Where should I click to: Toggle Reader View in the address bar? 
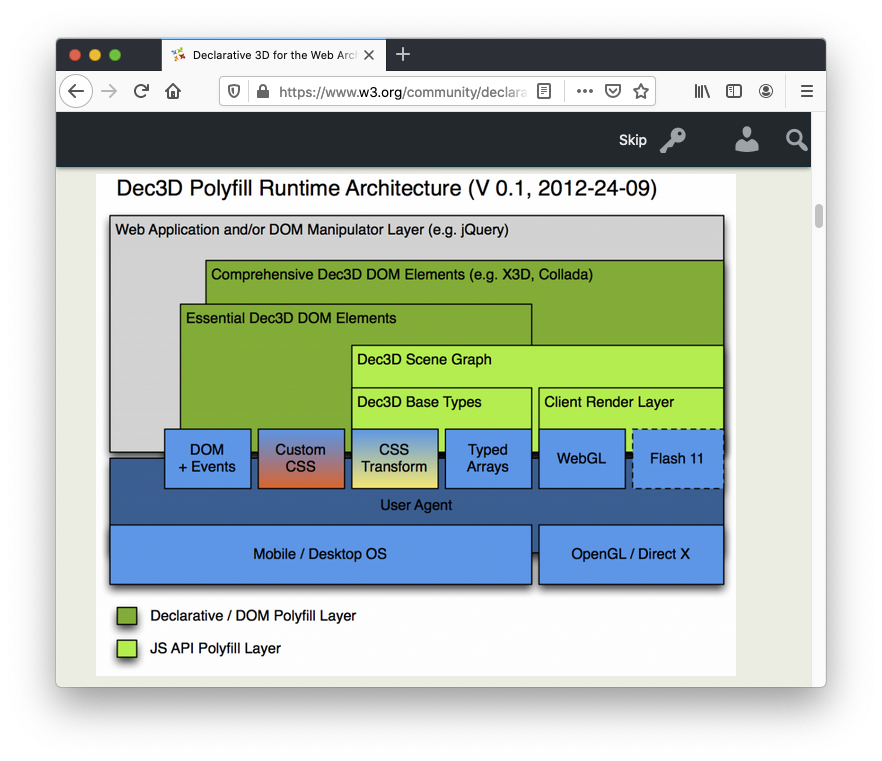tap(544, 91)
